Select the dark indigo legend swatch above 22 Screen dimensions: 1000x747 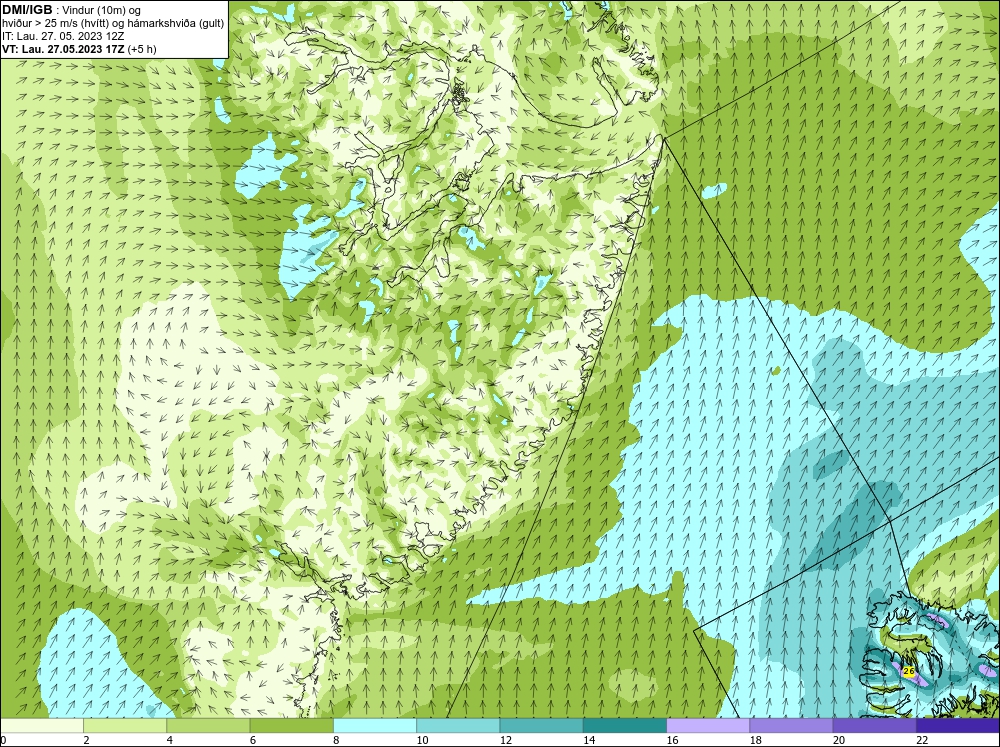tap(958, 725)
